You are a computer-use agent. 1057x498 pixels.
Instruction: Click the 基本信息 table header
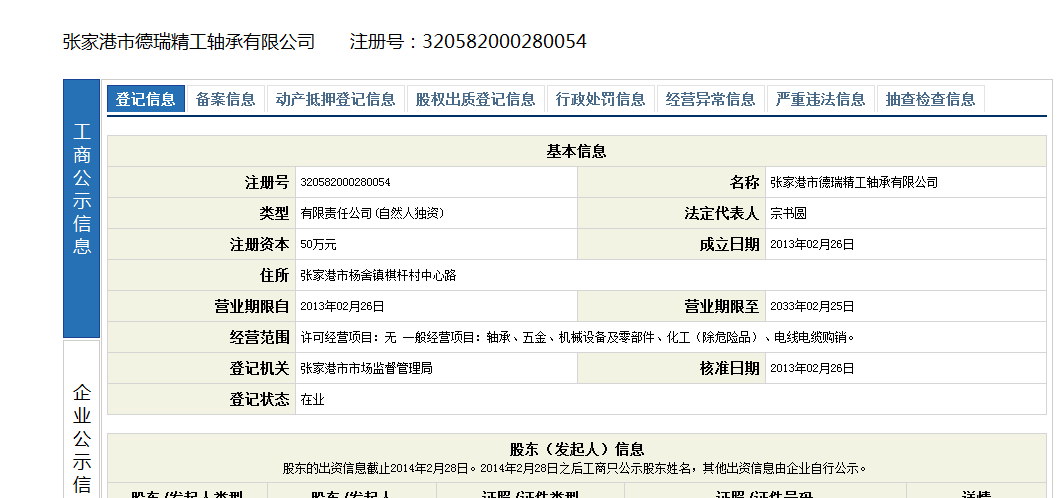pyautogui.click(x=576, y=152)
